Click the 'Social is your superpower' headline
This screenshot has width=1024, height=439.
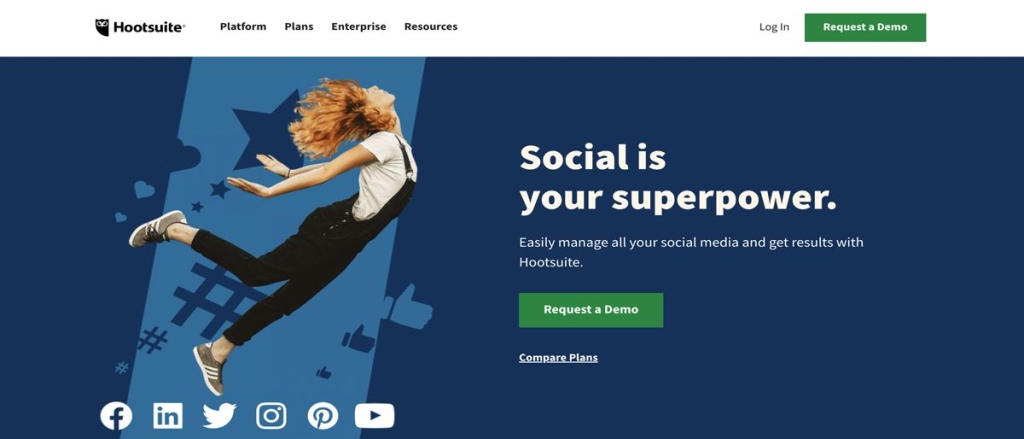(677, 179)
